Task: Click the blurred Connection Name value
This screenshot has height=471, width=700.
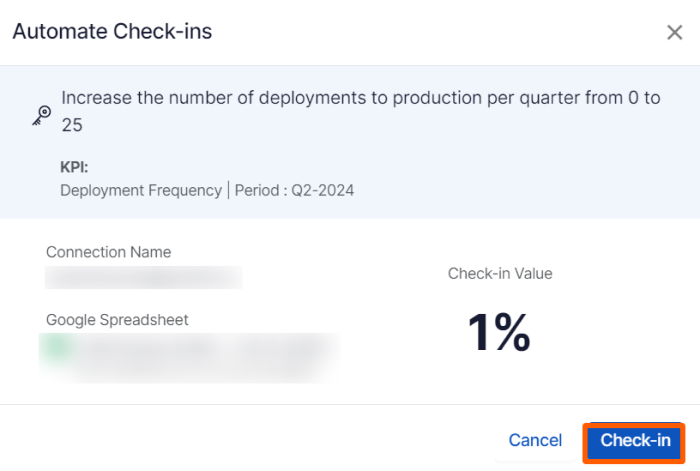Action: pos(144,278)
